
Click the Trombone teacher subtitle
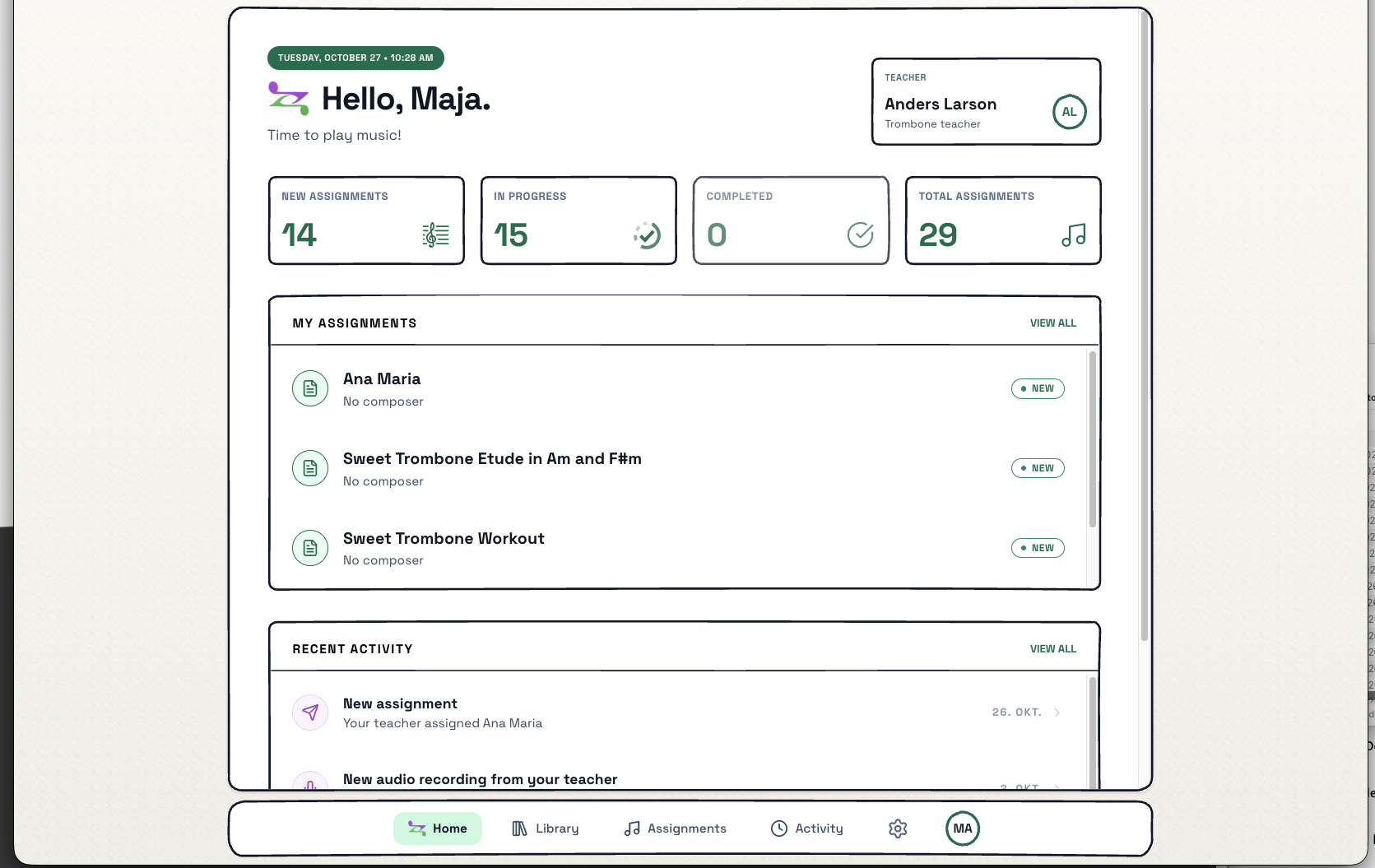coord(932,124)
